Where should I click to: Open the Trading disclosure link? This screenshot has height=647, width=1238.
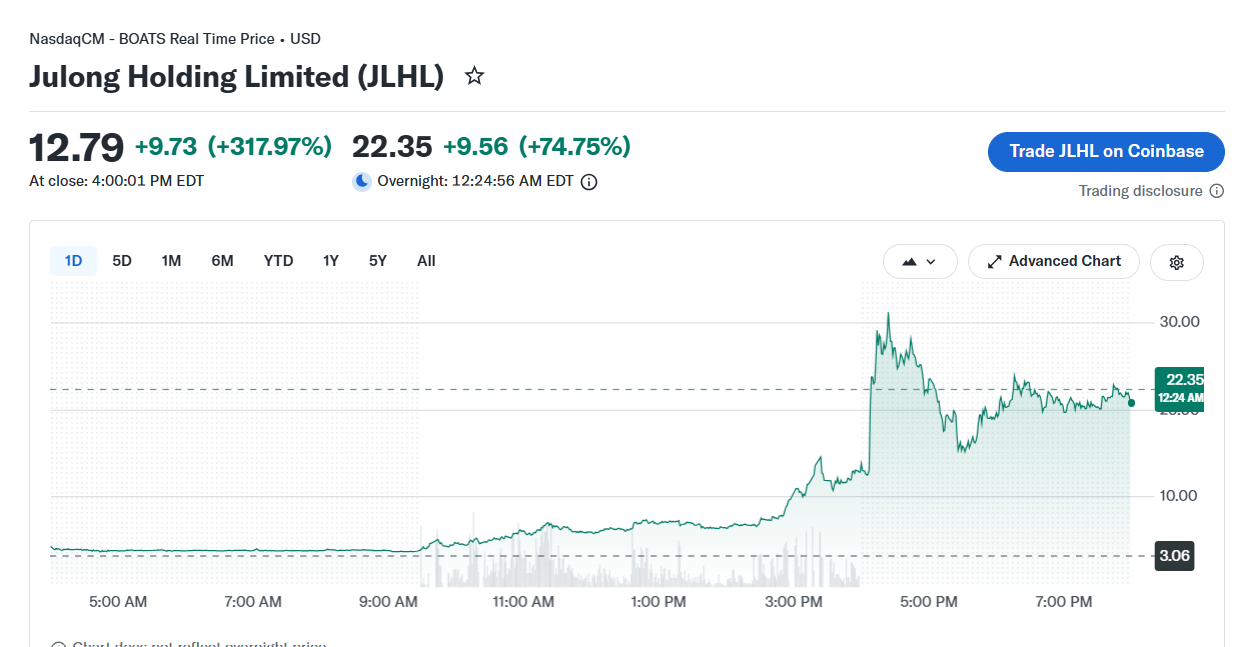tap(1141, 191)
